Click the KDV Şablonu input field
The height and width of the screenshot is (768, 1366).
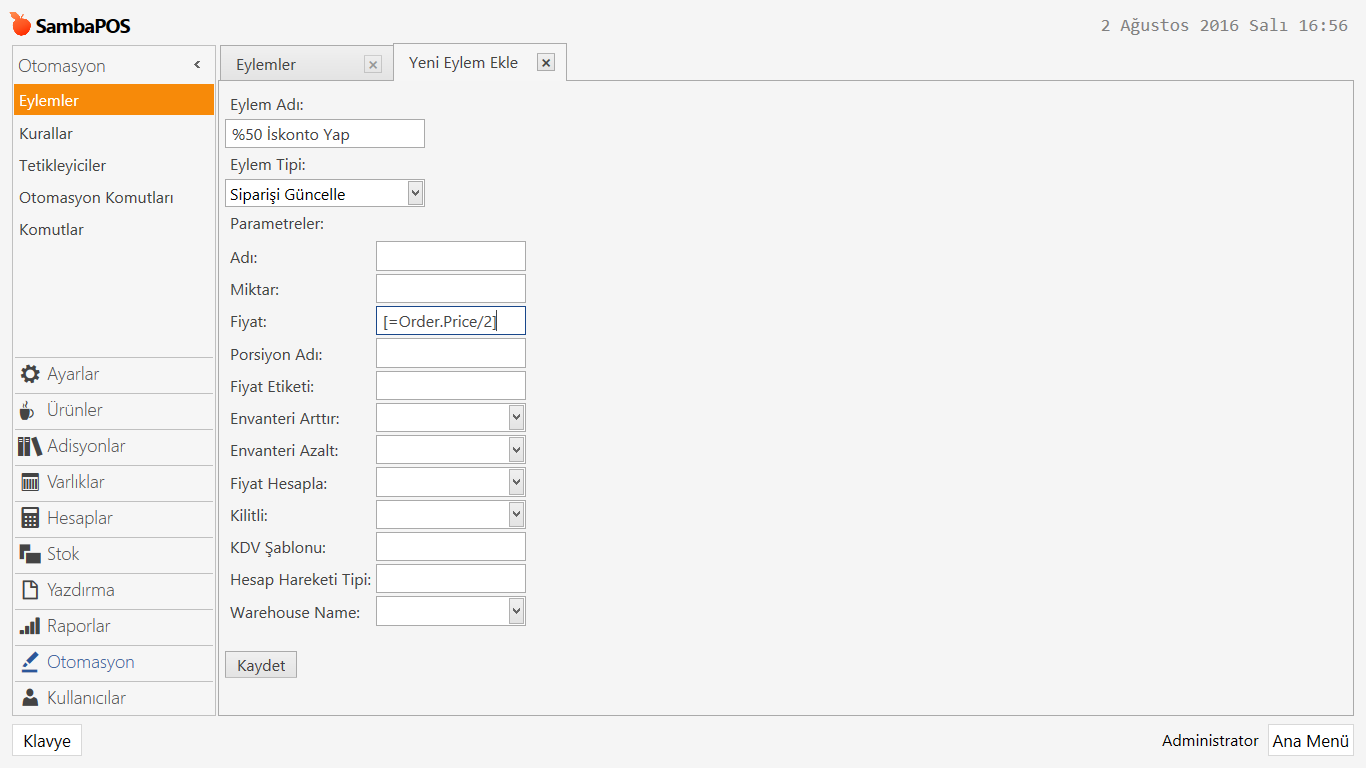coord(451,546)
